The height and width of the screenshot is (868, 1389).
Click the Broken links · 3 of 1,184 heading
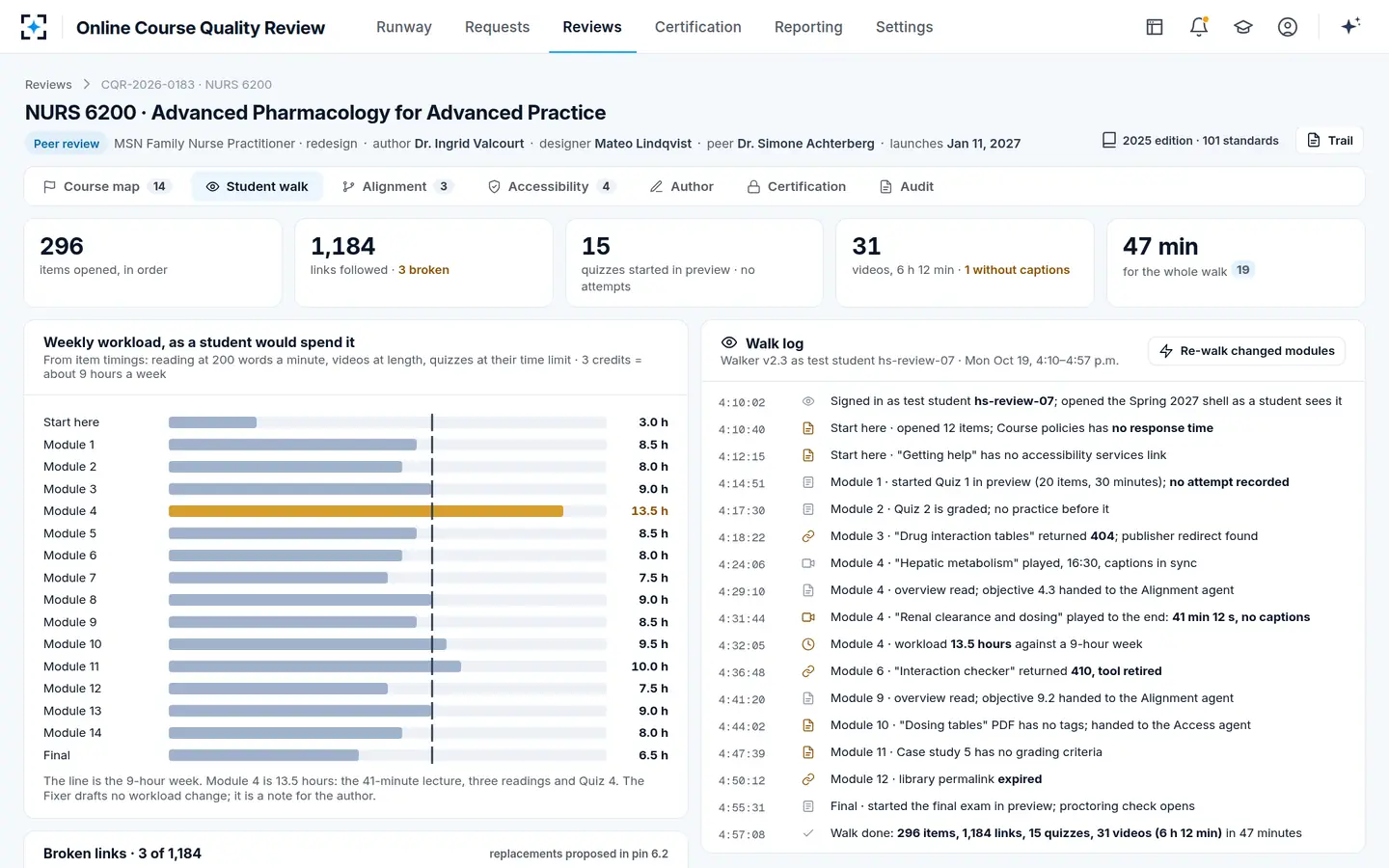tap(123, 854)
